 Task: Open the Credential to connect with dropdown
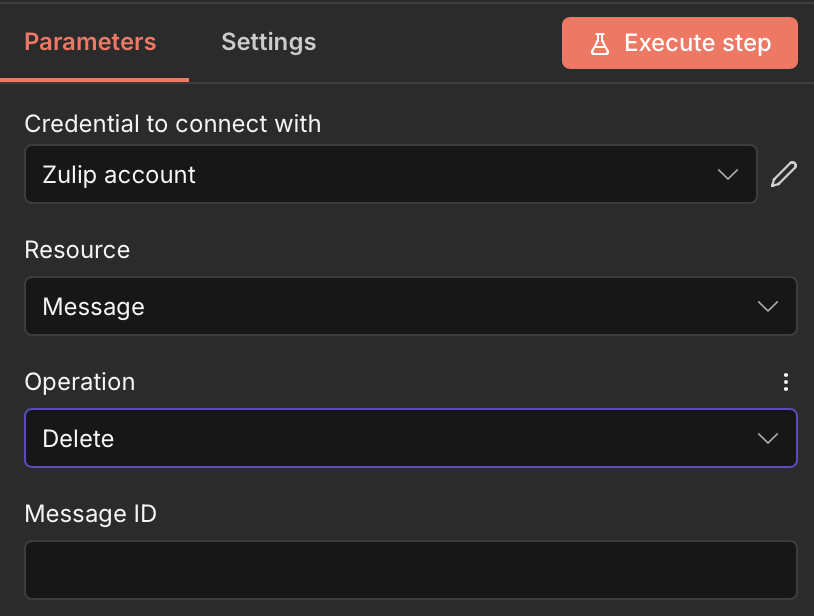pos(391,174)
